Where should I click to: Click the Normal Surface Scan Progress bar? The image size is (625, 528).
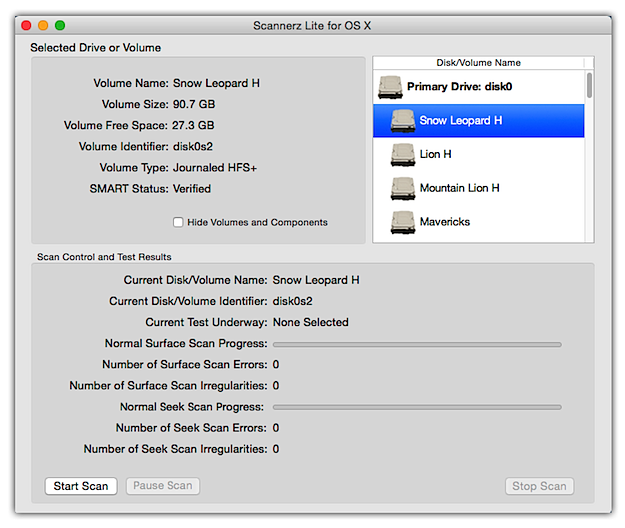click(417, 344)
